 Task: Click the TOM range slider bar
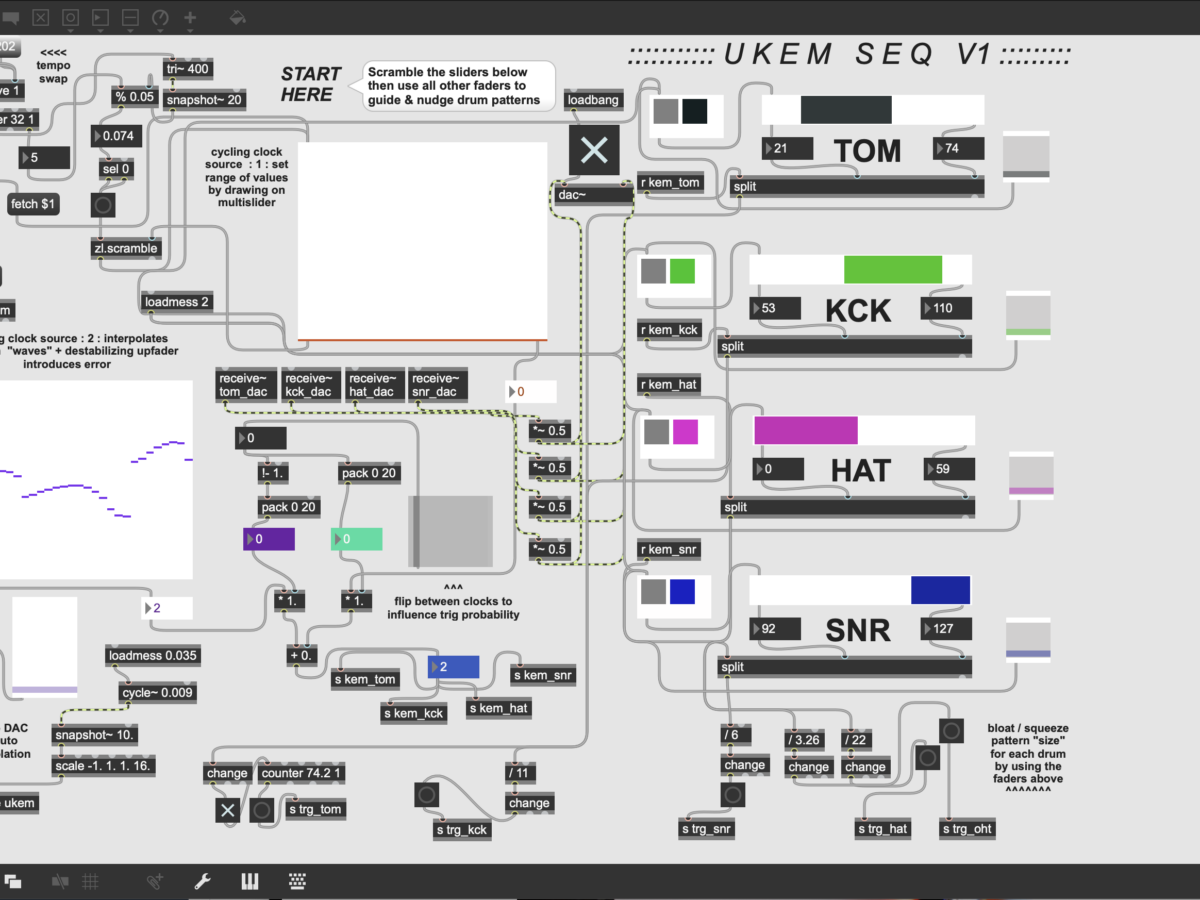(x=873, y=110)
